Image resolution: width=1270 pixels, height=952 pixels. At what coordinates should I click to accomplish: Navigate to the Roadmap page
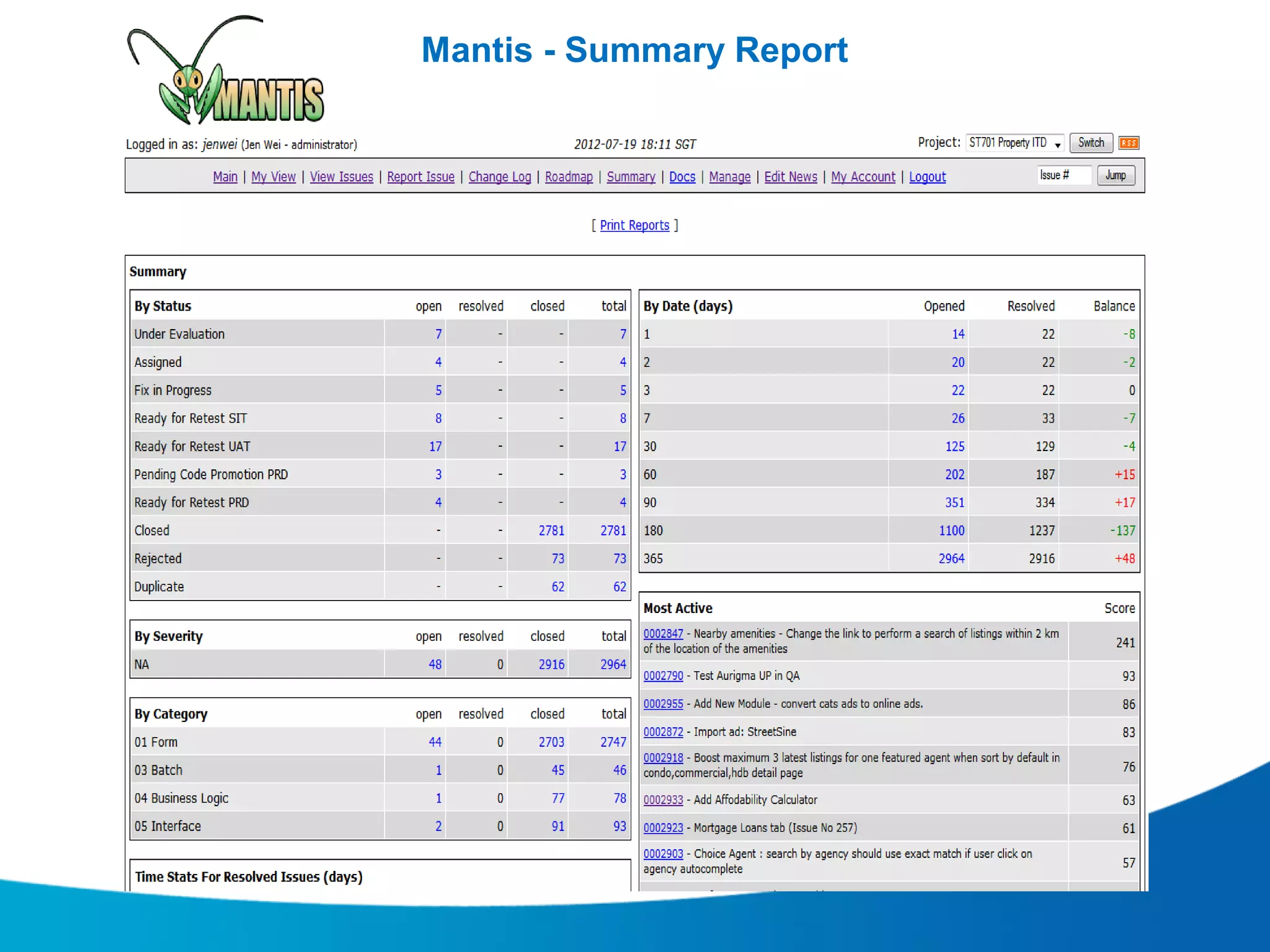coord(569,177)
